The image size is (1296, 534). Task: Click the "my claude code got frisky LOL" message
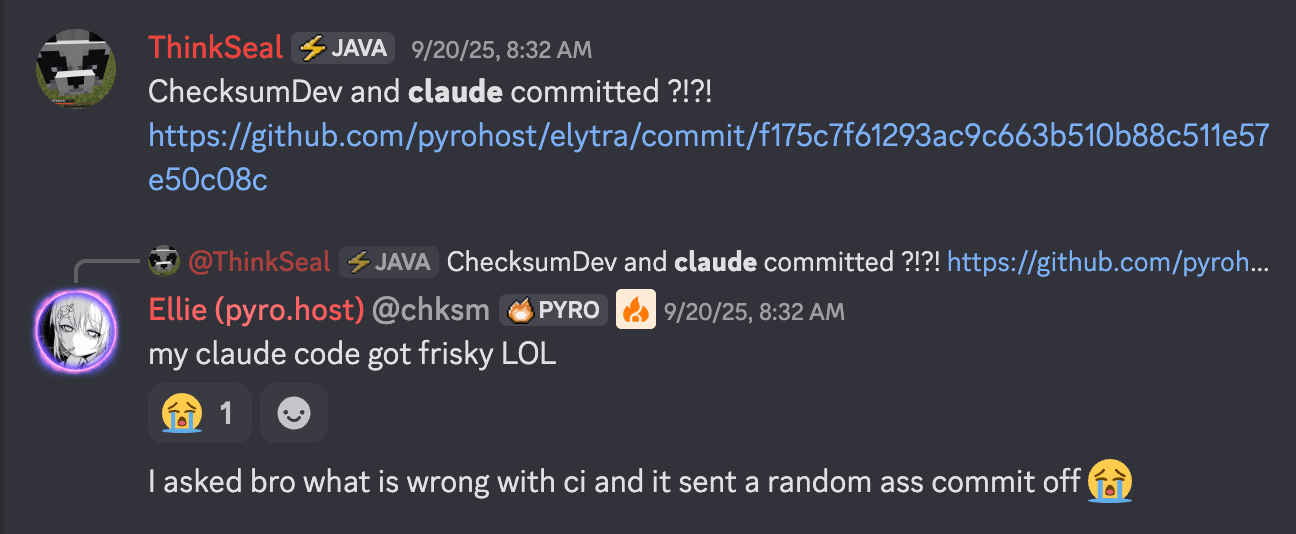pos(351,354)
